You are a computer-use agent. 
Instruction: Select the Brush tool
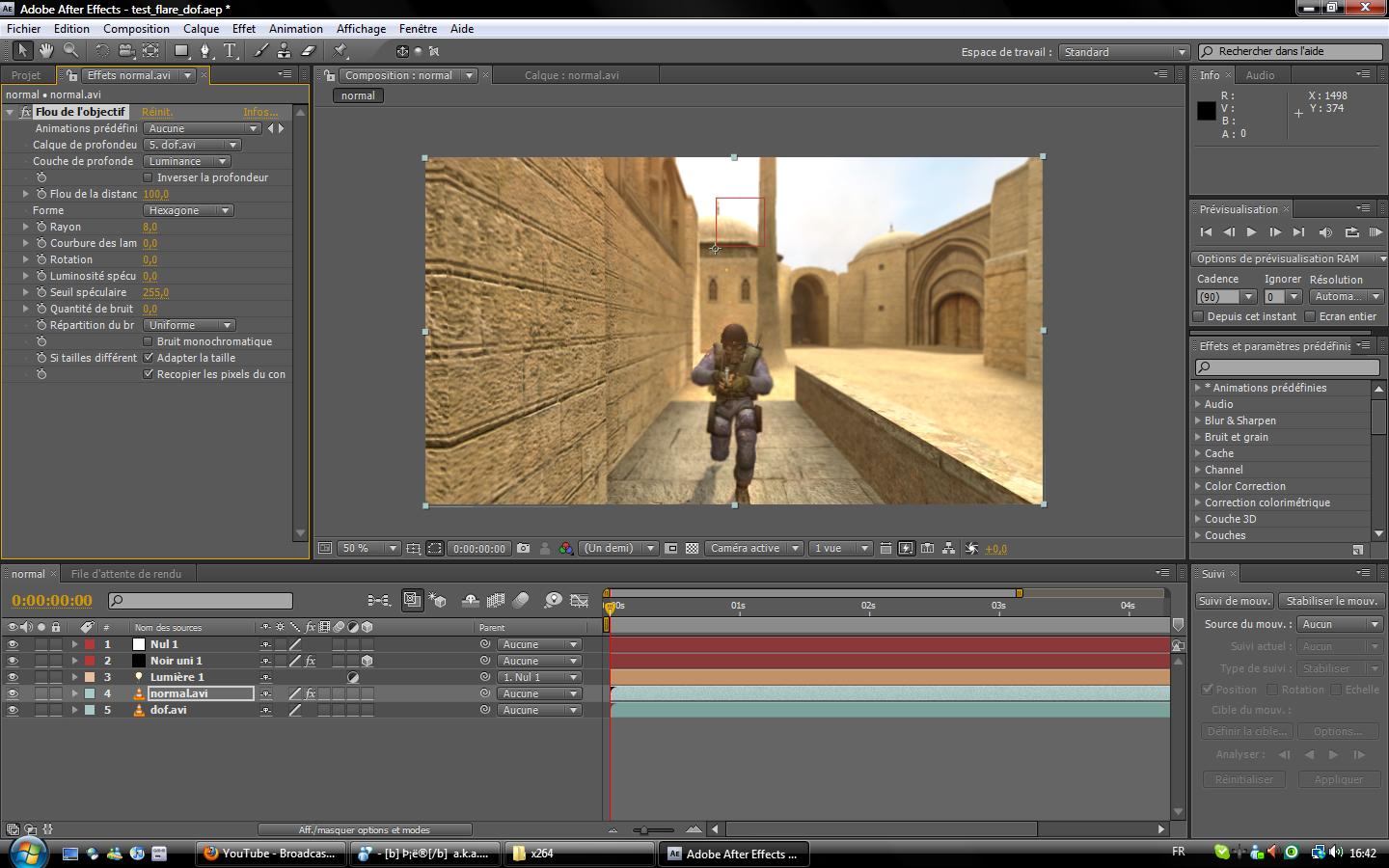(x=260, y=50)
